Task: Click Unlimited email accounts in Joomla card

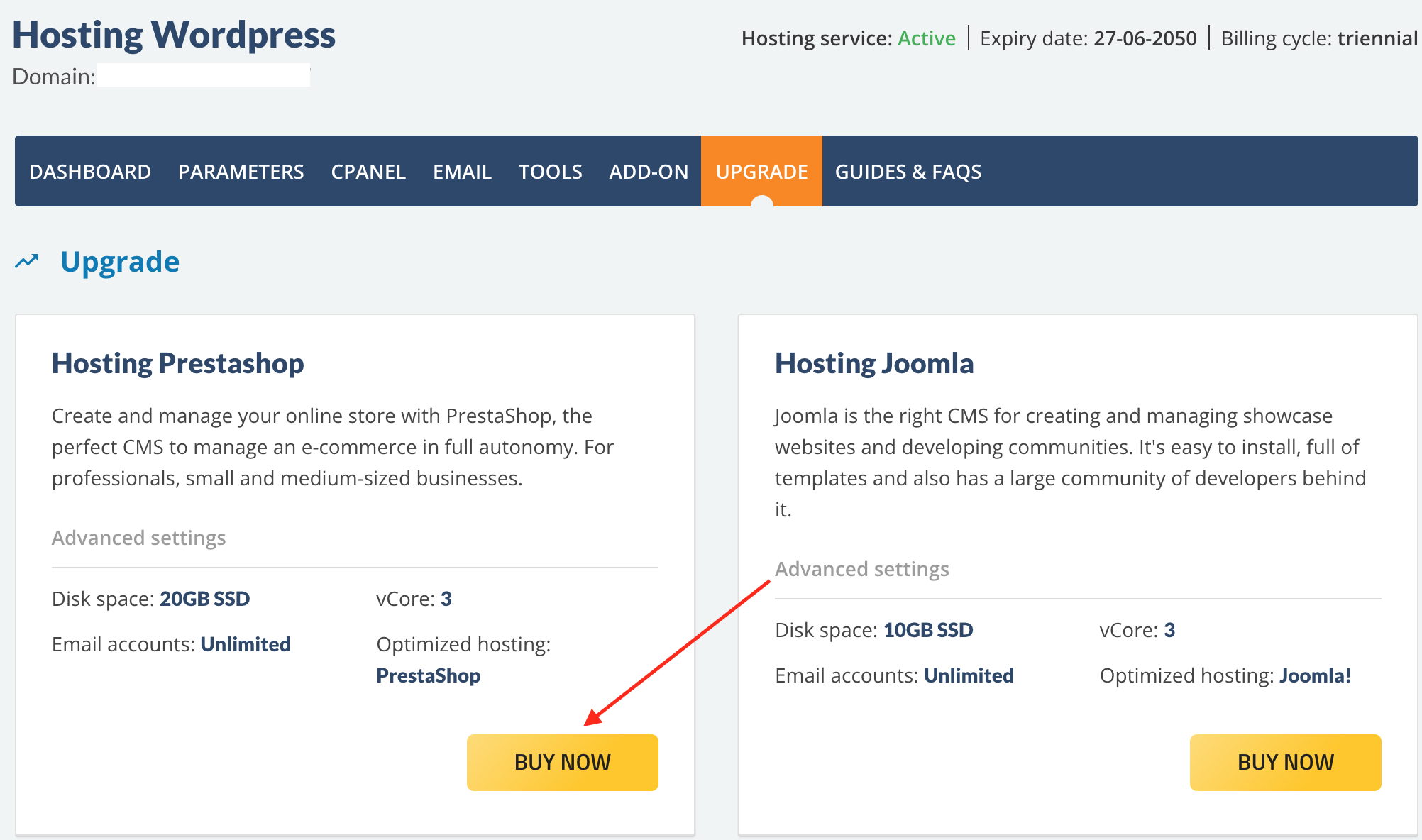Action: (x=969, y=675)
